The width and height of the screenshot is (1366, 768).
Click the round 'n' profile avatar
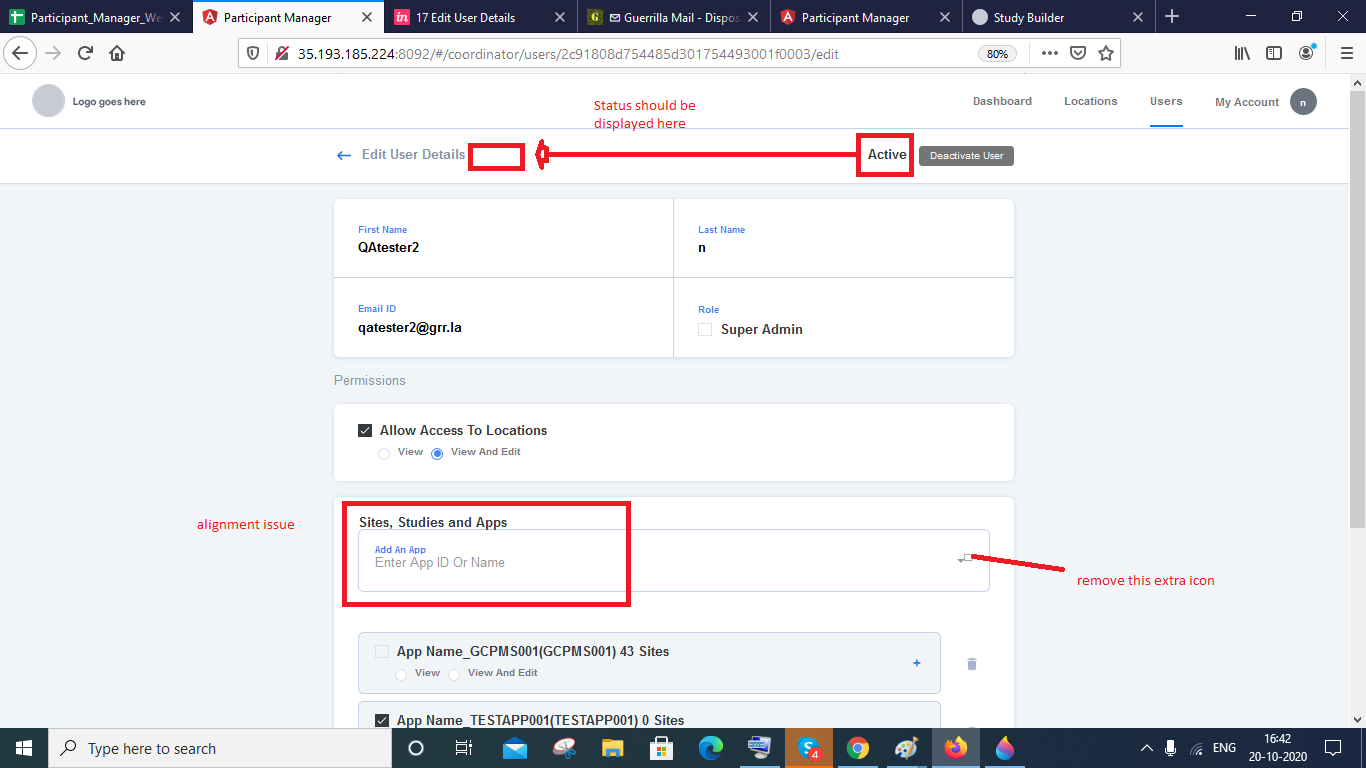click(1303, 102)
